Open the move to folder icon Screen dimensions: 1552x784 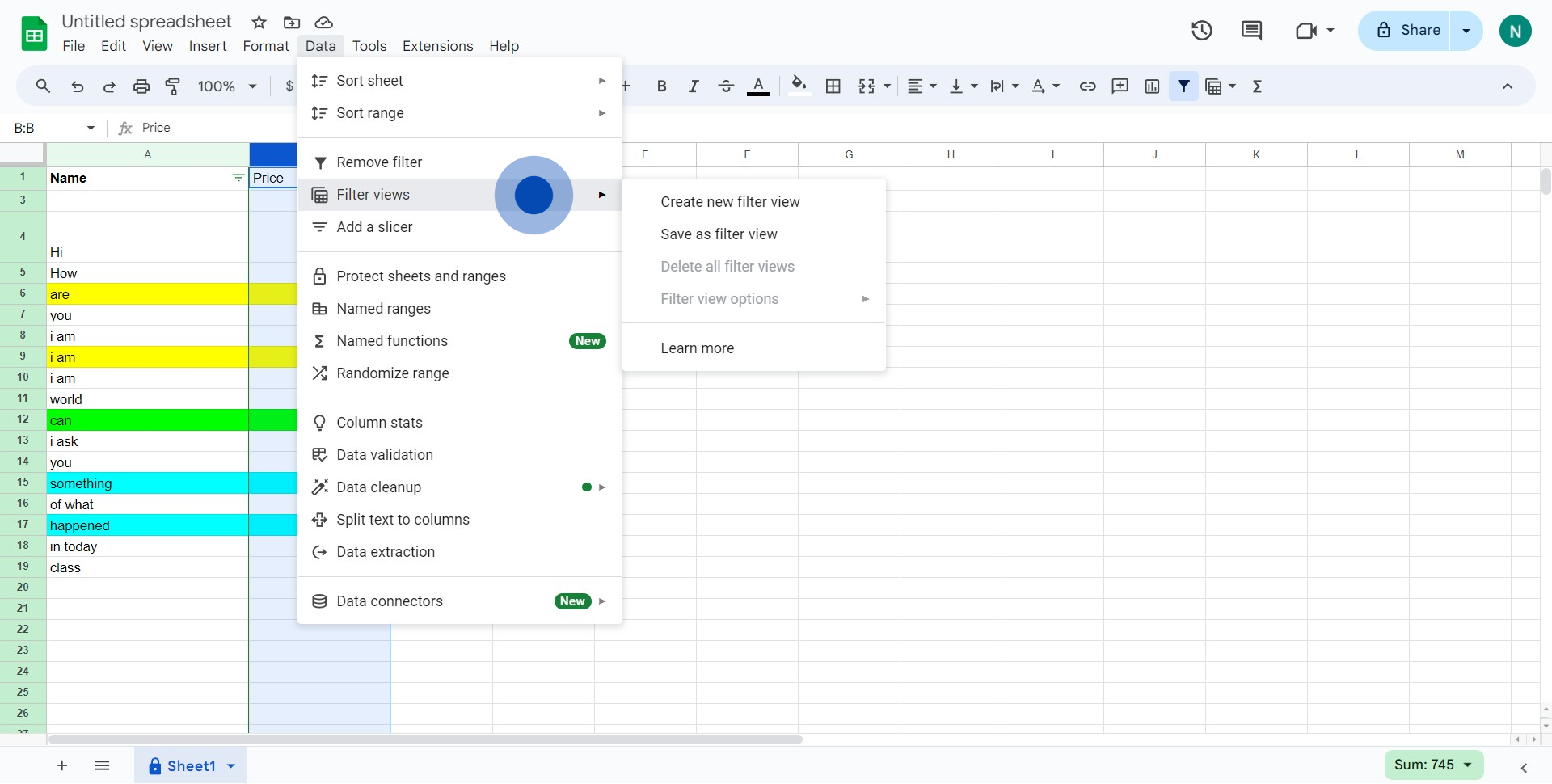pyautogui.click(x=291, y=22)
